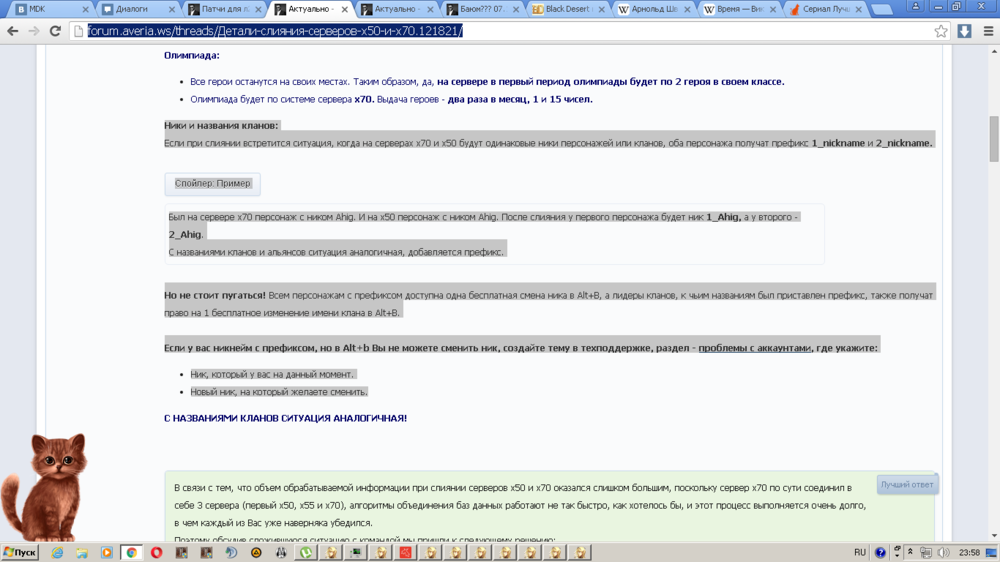Open the blue downloads arrow extension
The width and height of the screenshot is (1000, 562).
point(964,31)
